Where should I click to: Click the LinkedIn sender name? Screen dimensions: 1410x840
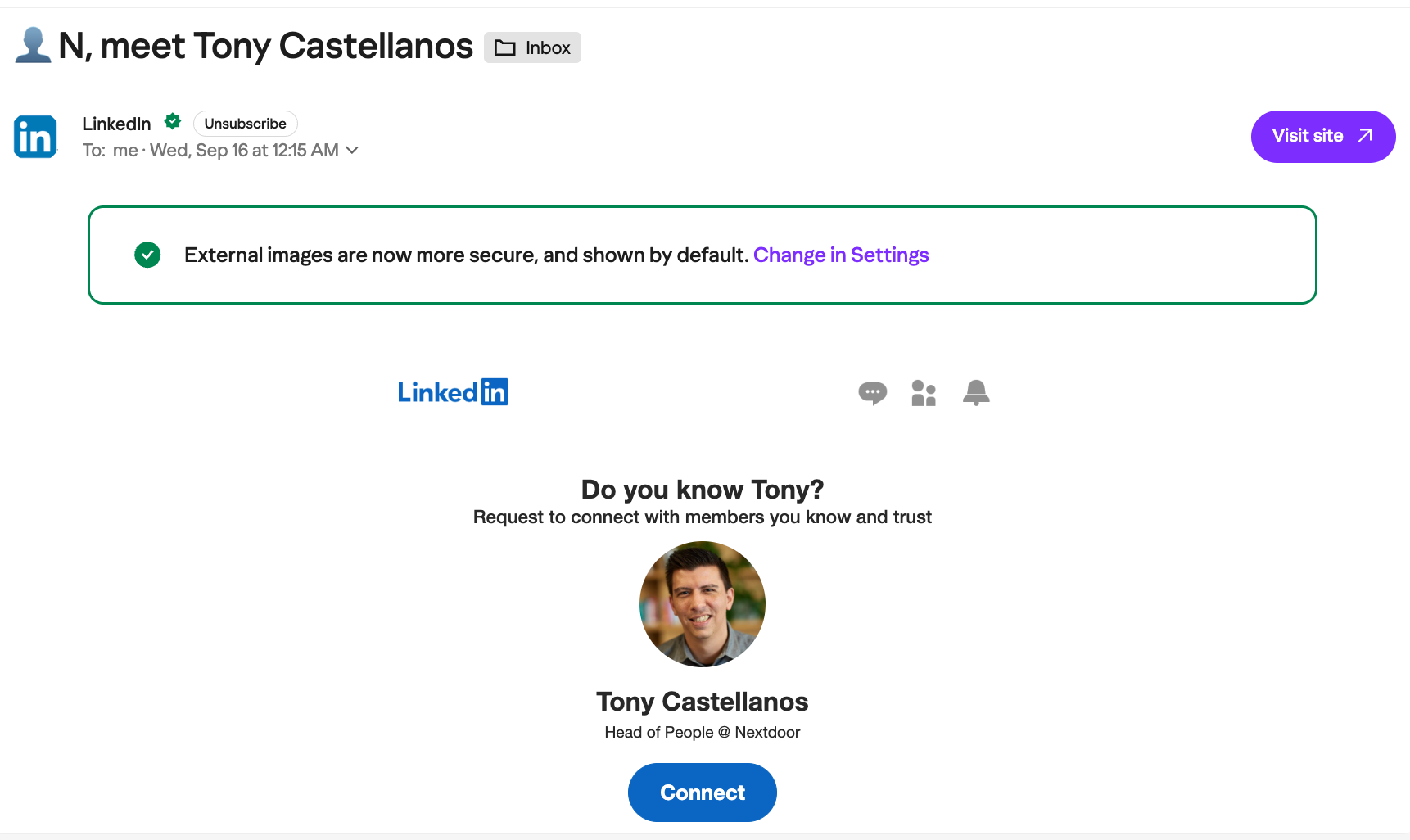[x=116, y=124]
